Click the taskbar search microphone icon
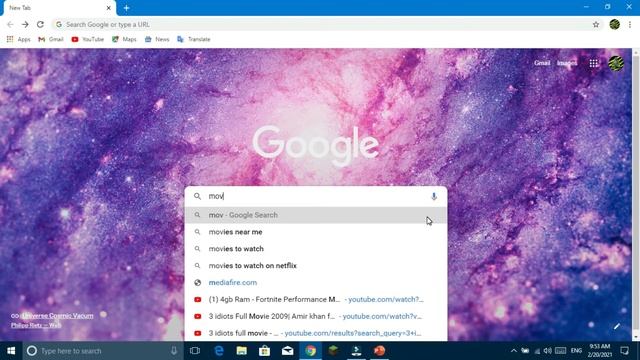 174,351
